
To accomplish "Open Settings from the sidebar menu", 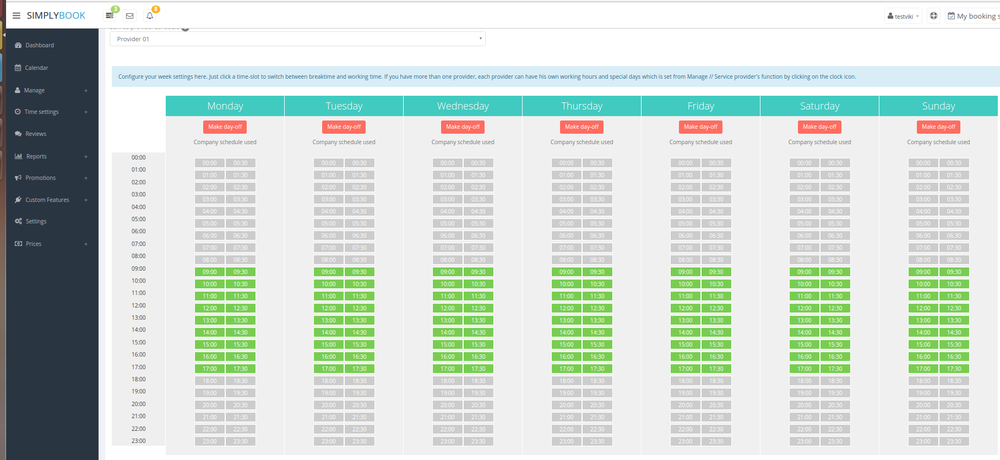I will (36, 221).
